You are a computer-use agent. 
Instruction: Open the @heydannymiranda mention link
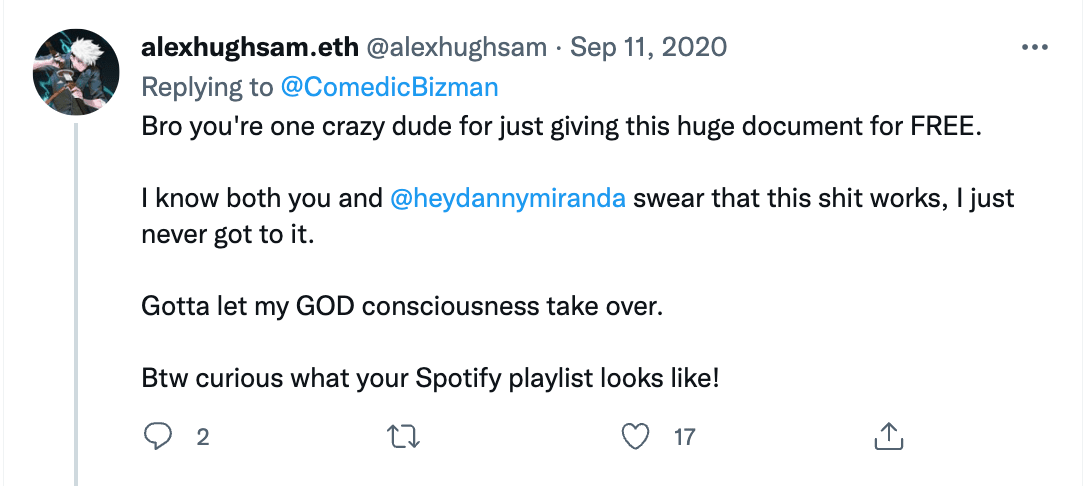[x=508, y=199]
